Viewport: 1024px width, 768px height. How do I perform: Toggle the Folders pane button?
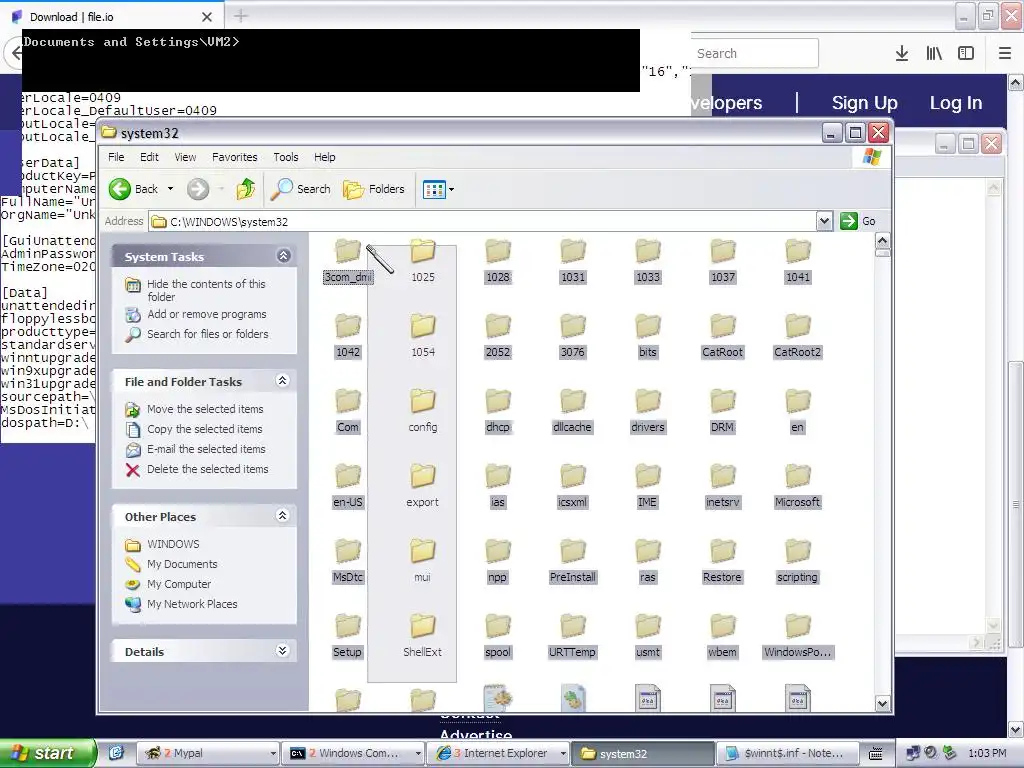click(374, 189)
